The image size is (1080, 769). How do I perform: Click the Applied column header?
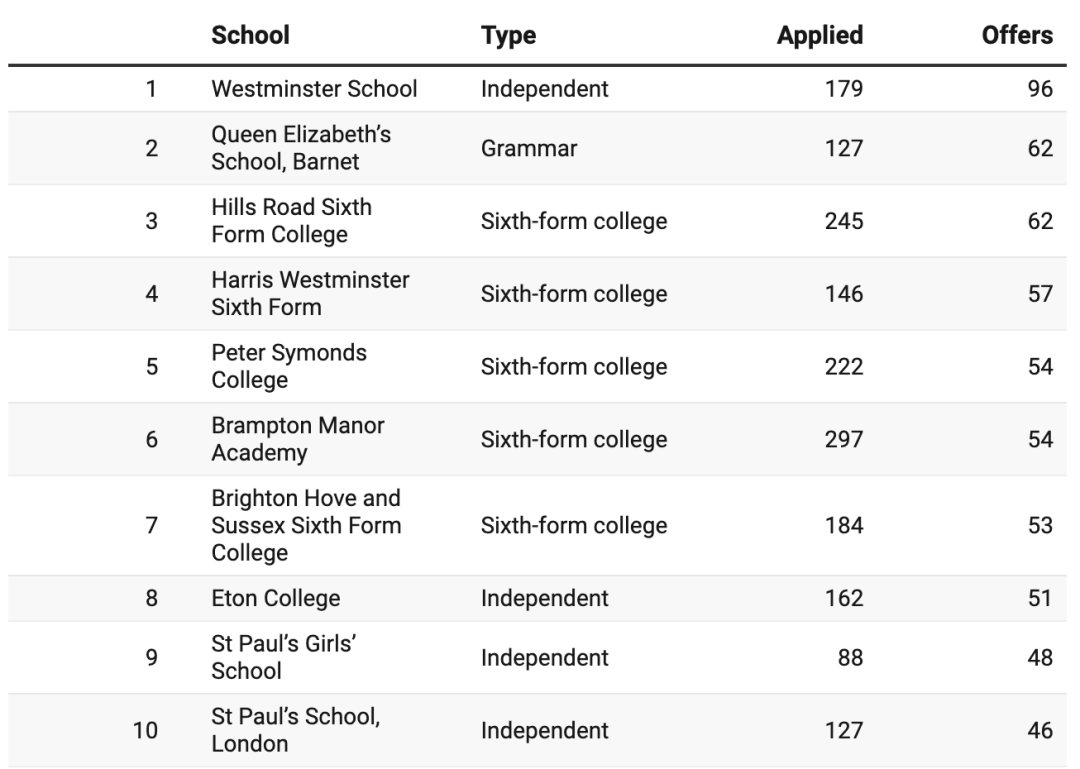click(819, 36)
